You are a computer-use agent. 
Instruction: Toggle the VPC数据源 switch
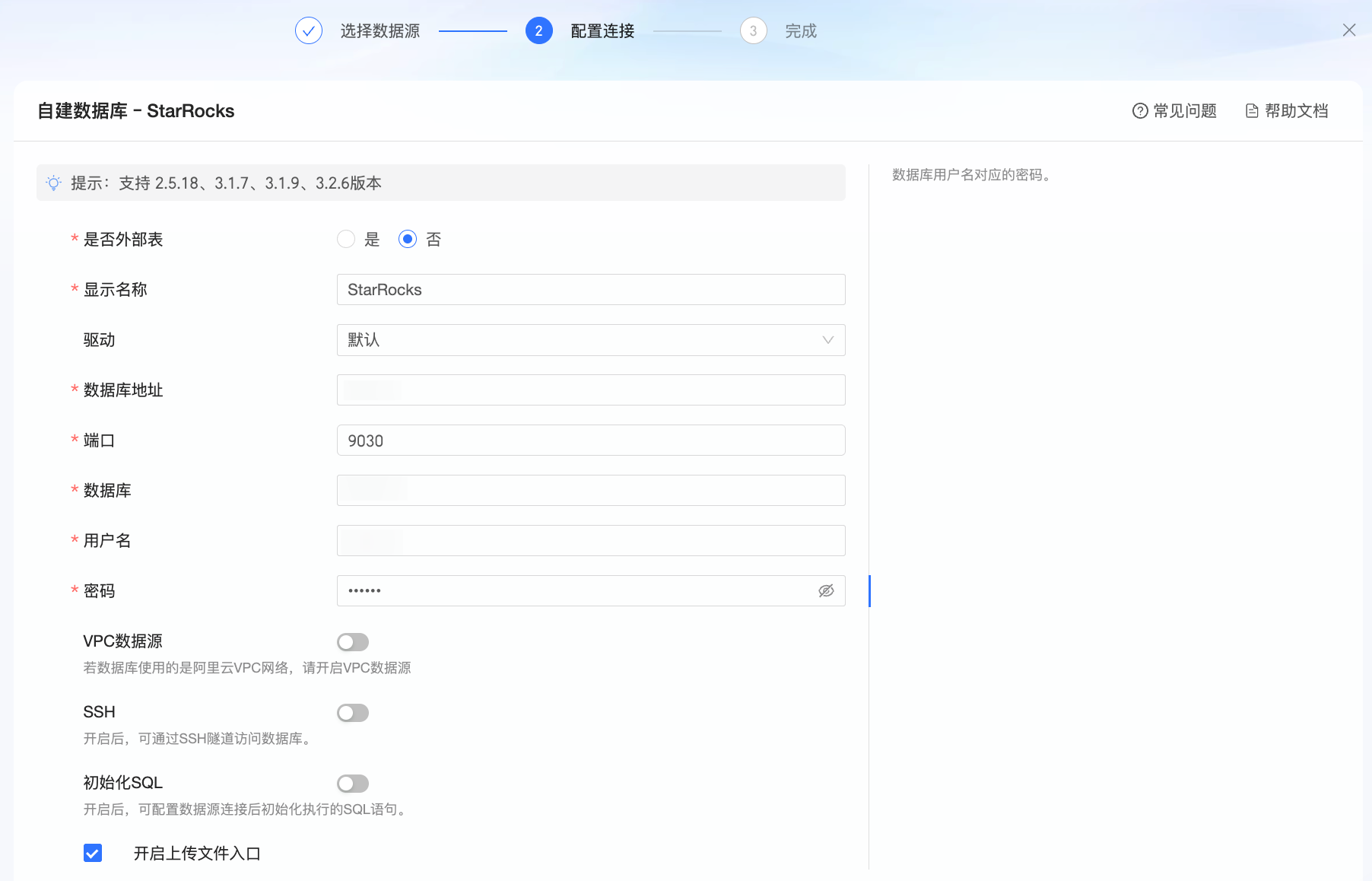coord(353,642)
